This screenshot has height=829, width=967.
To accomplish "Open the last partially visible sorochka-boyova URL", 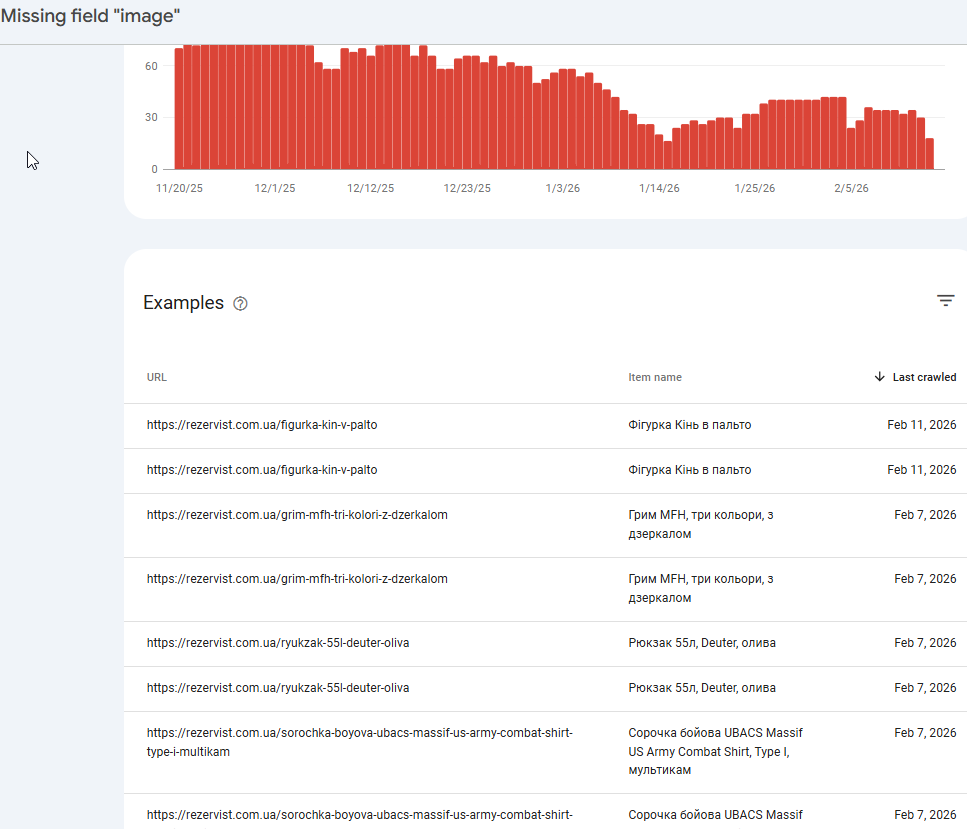I will coord(360,815).
